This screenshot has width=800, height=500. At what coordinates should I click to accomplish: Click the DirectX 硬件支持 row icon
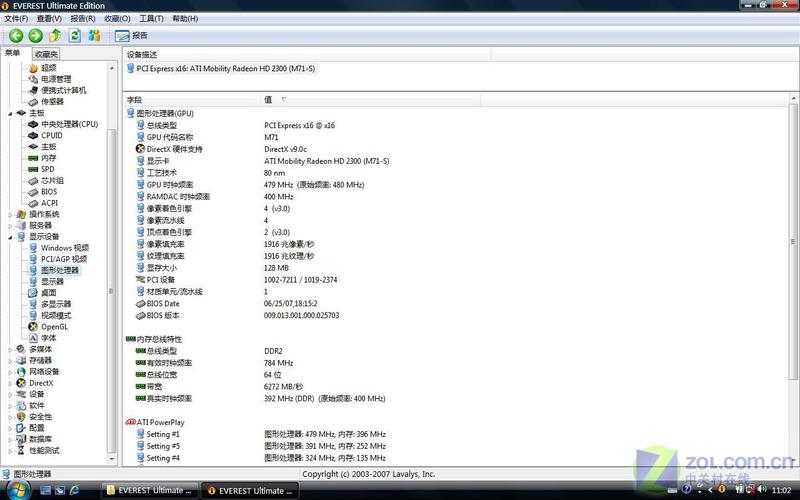[140, 149]
